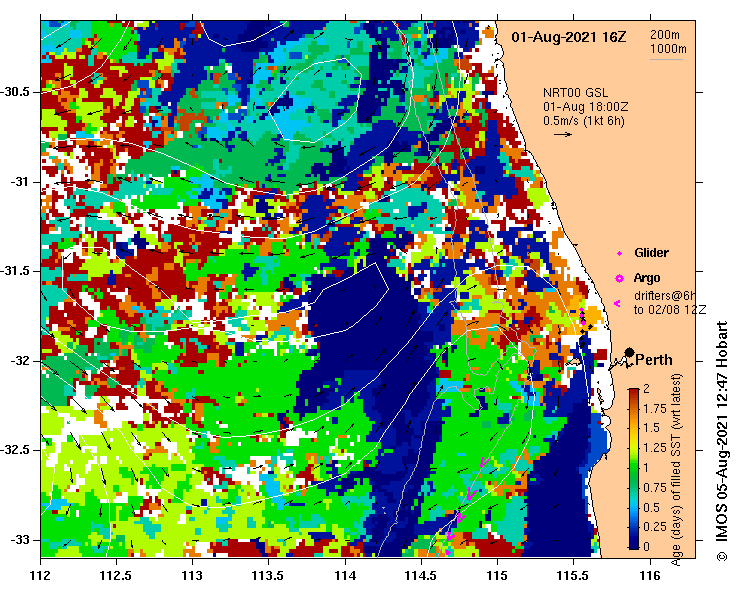The width and height of the screenshot is (739, 592).
Task: Click the colorbar at value 0
Action: coord(634,547)
